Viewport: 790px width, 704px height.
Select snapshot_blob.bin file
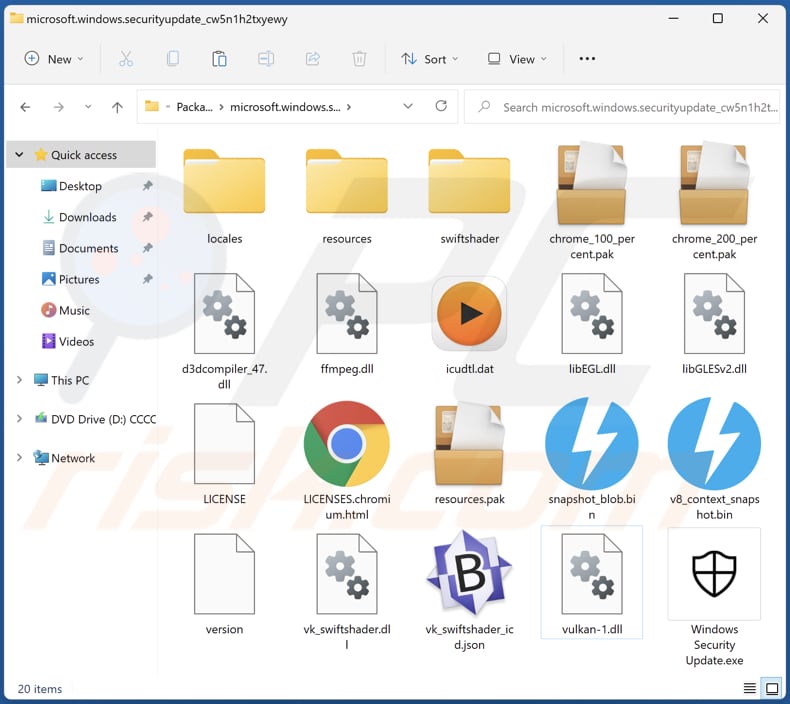[592, 460]
